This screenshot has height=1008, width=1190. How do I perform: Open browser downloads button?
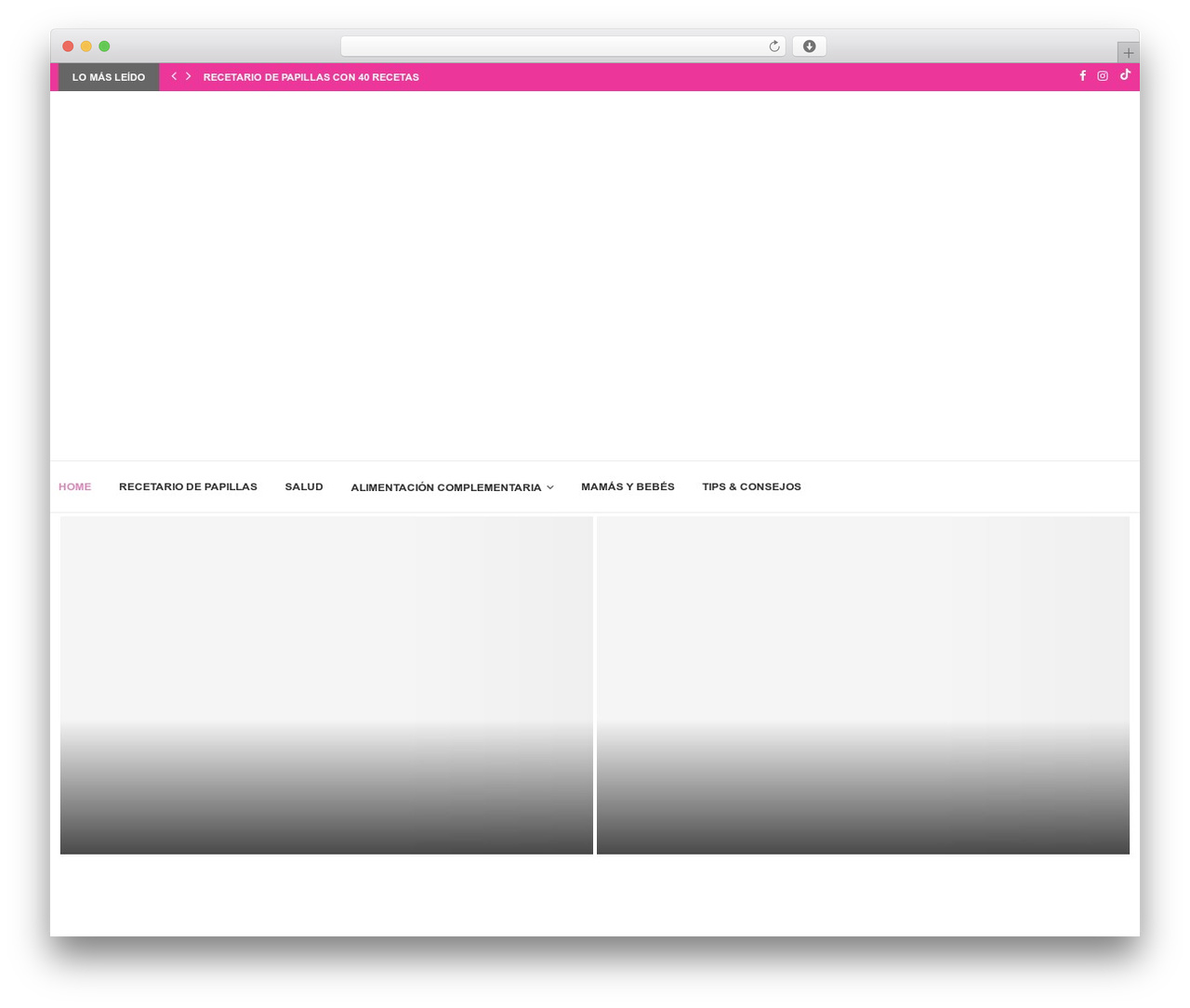click(x=809, y=46)
